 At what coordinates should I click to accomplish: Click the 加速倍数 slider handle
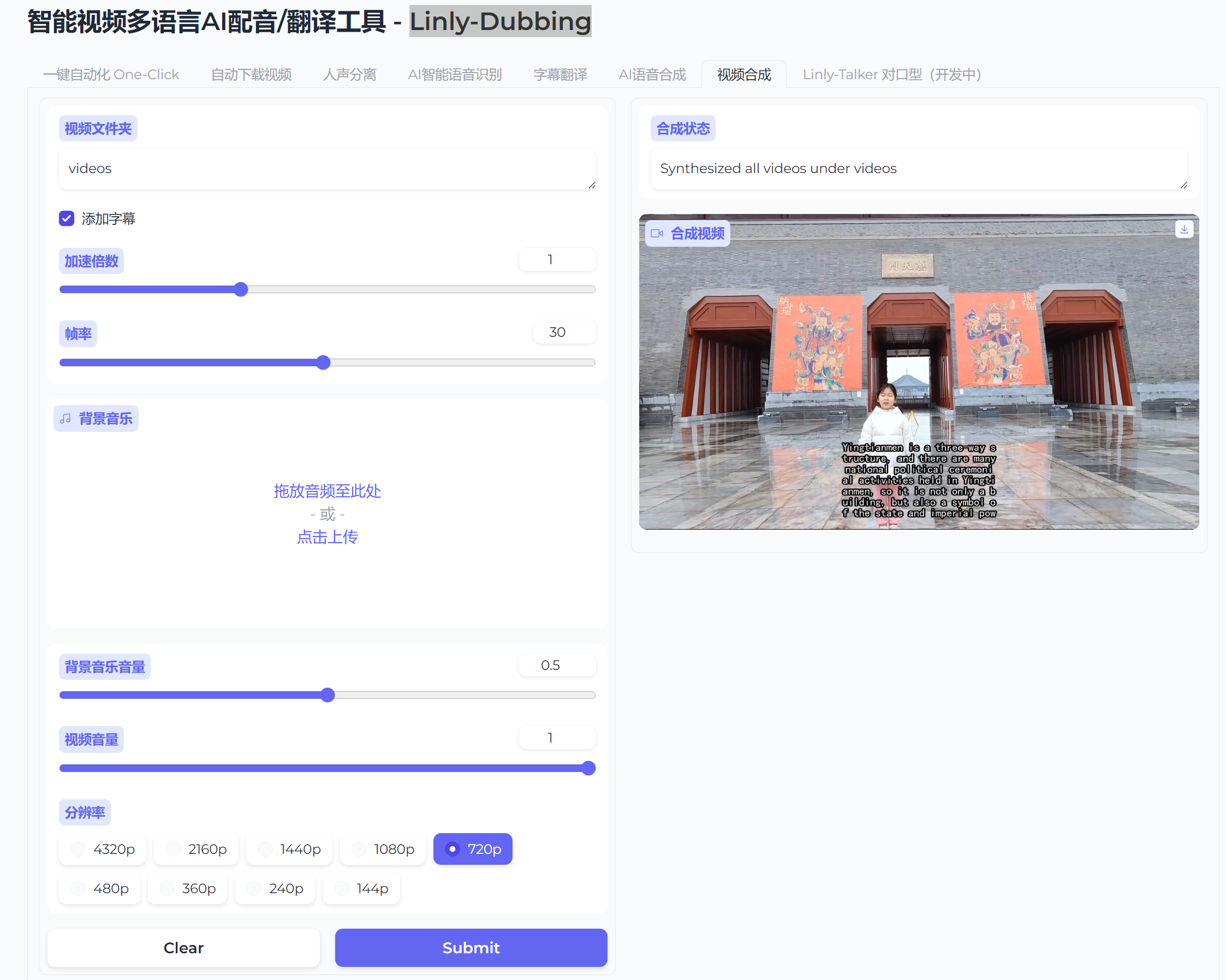coord(241,289)
